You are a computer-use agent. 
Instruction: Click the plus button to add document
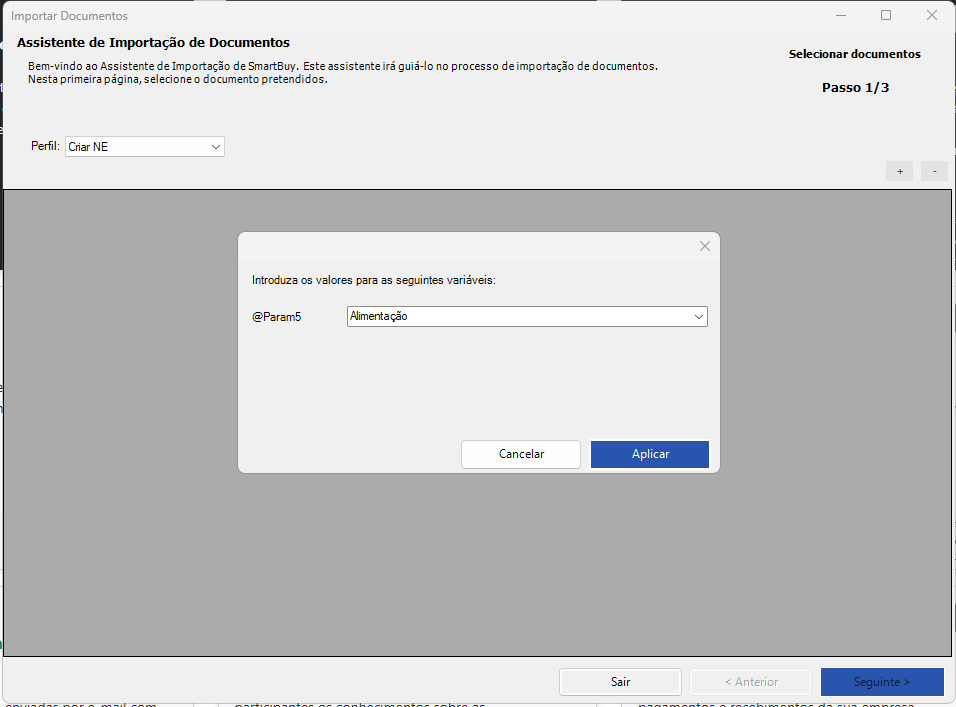click(899, 171)
